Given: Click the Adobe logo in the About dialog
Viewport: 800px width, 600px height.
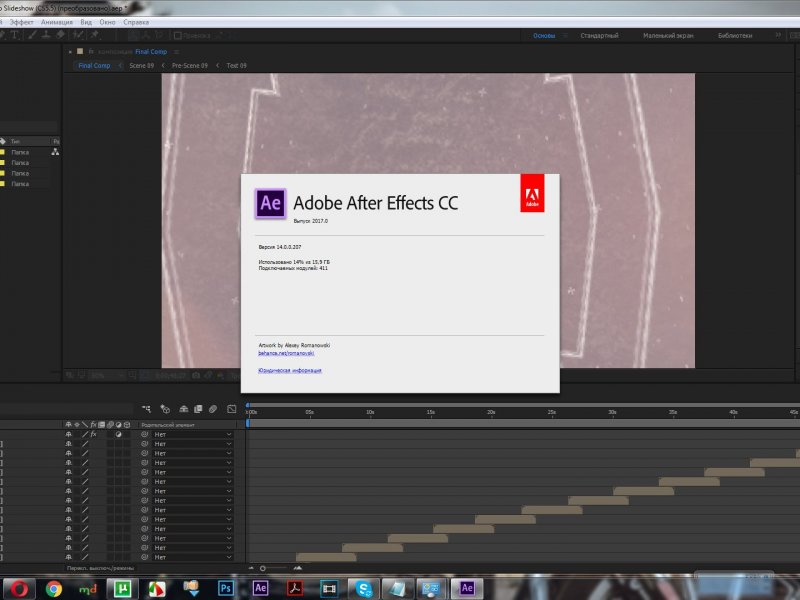Looking at the screenshot, I should click(x=532, y=193).
